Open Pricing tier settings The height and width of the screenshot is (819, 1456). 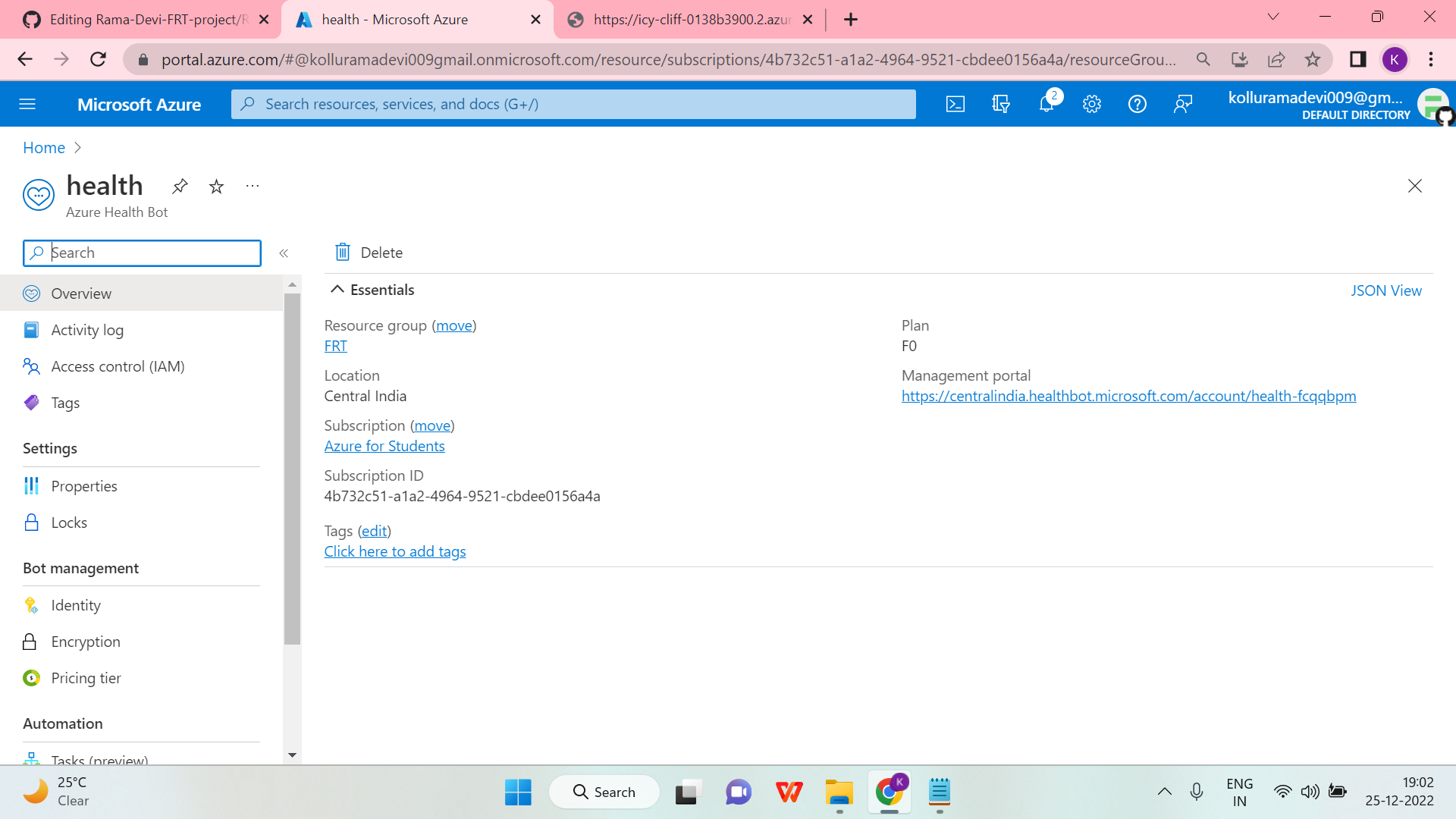pos(86,677)
